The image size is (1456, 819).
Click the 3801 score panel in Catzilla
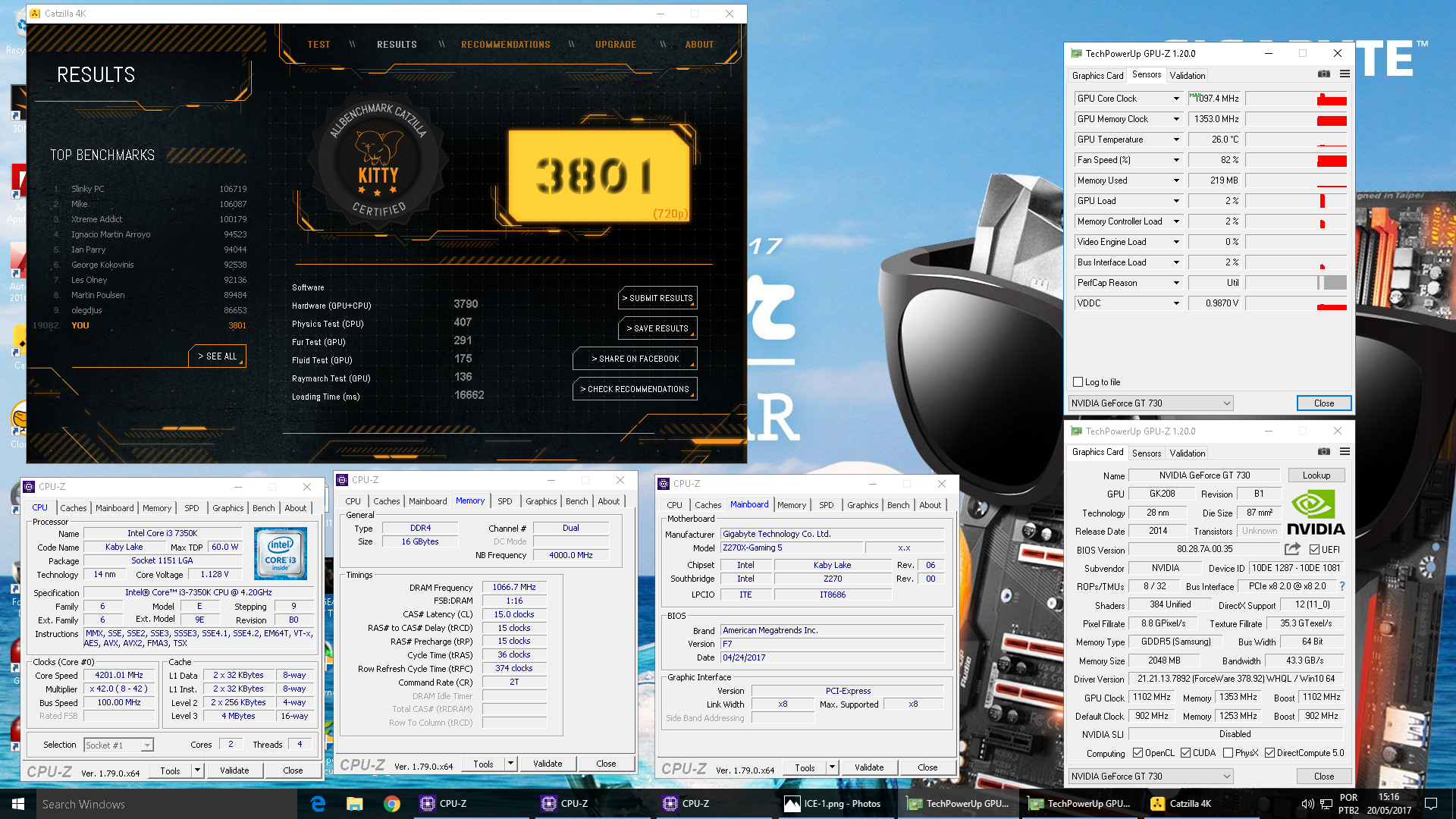[x=599, y=176]
